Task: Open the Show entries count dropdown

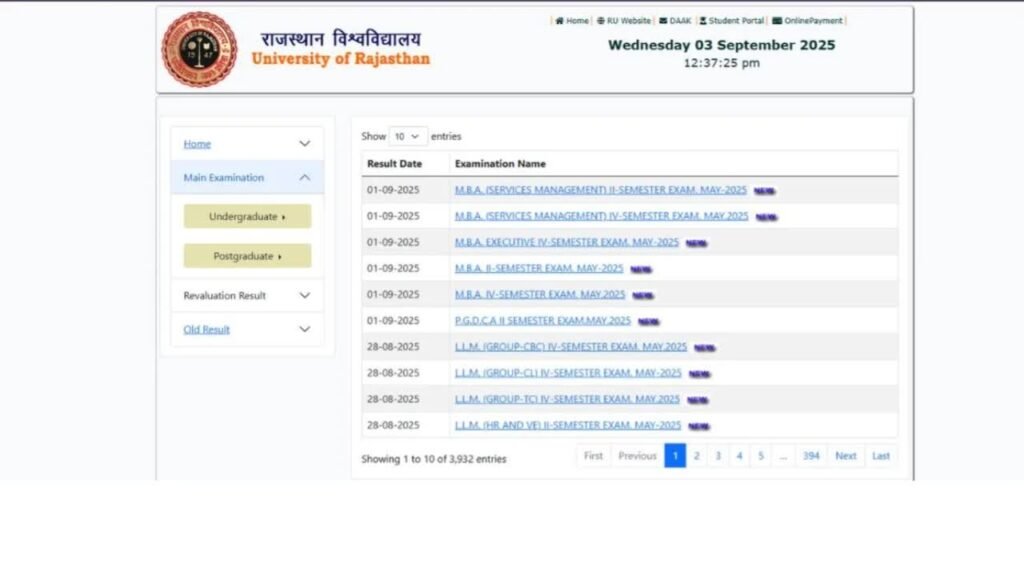Action: click(408, 136)
